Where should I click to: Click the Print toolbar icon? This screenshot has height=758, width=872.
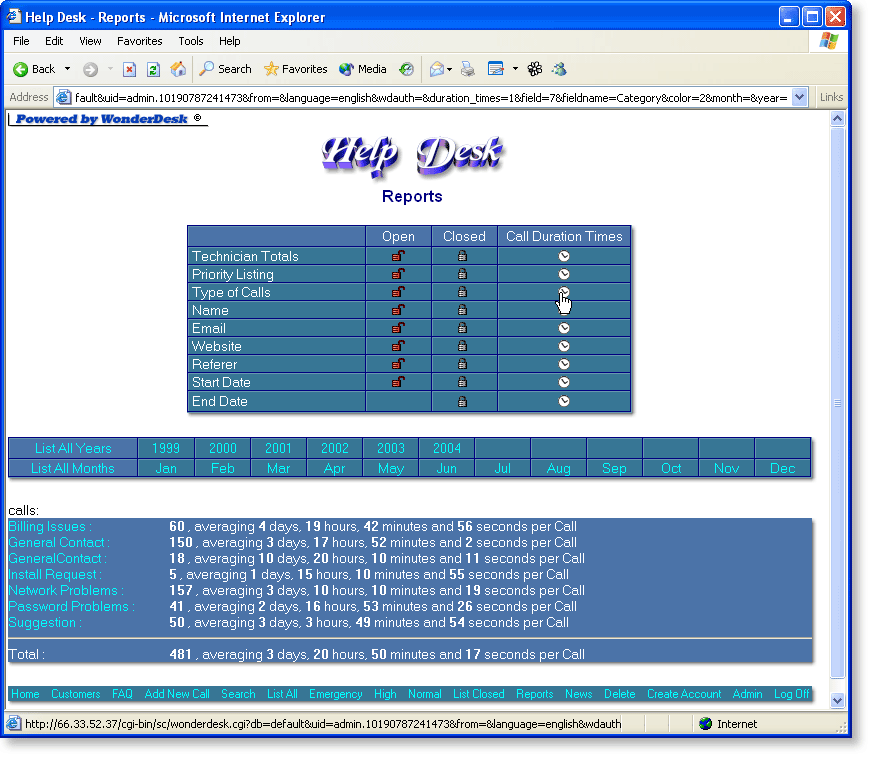click(x=468, y=70)
